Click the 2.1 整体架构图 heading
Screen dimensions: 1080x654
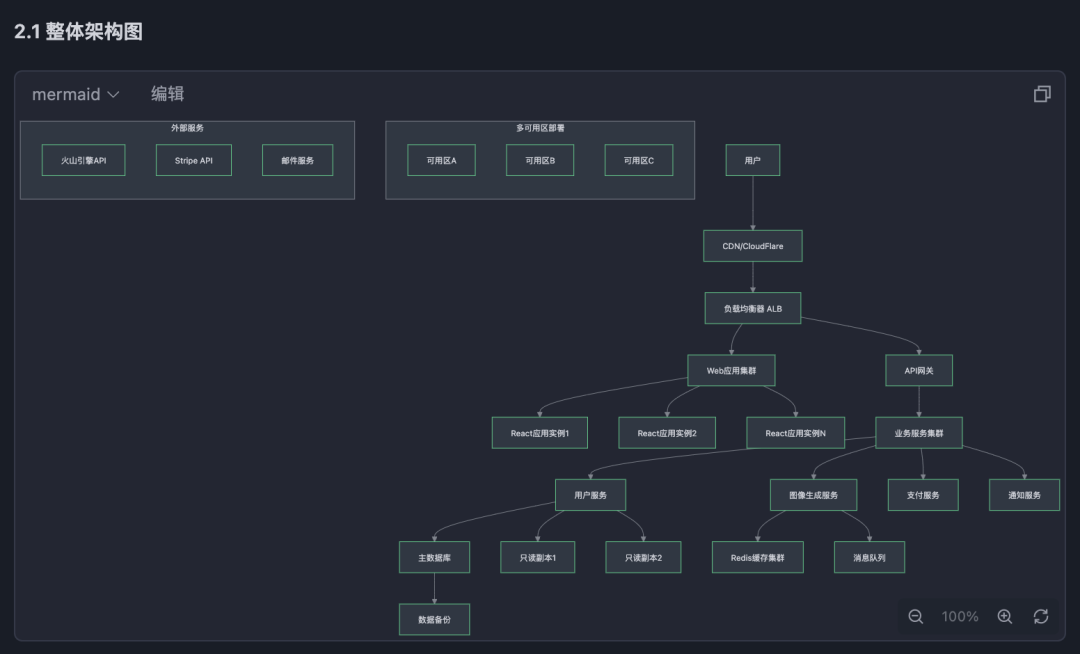[x=79, y=31]
